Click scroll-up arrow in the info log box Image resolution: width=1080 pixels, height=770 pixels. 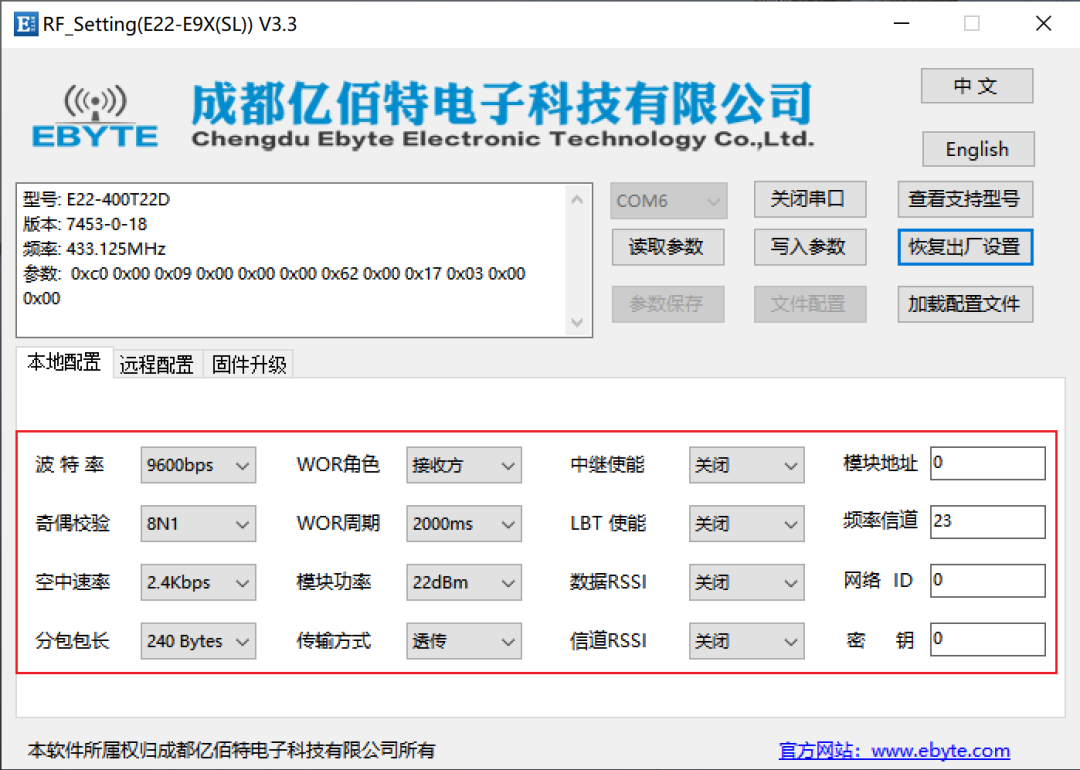coord(577,199)
